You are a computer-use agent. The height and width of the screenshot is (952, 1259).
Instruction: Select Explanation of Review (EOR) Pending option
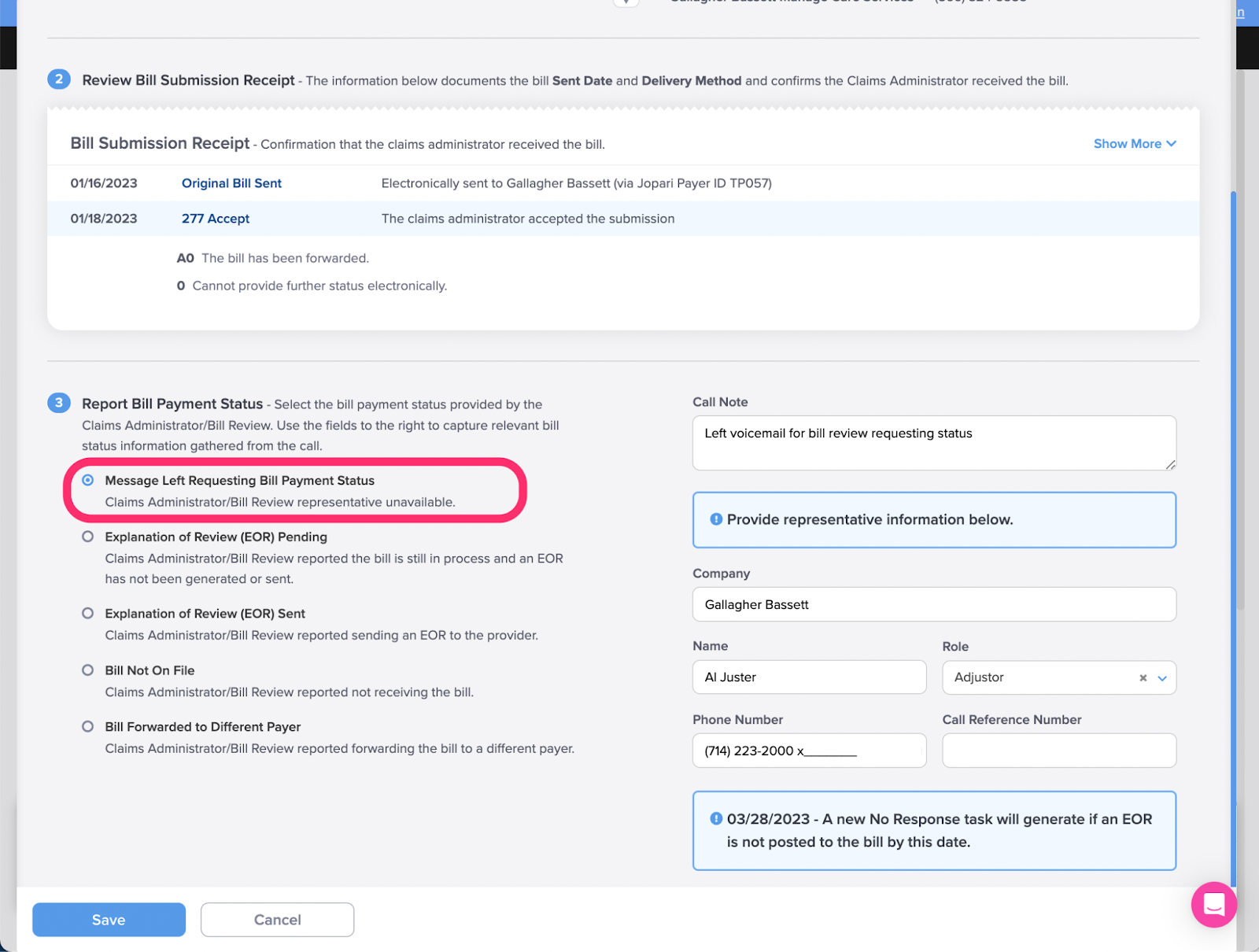88,537
